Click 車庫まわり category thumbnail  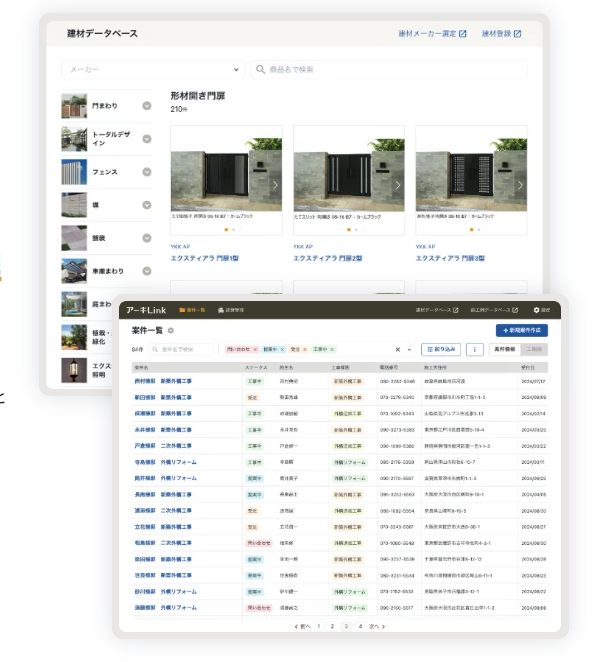(74, 271)
